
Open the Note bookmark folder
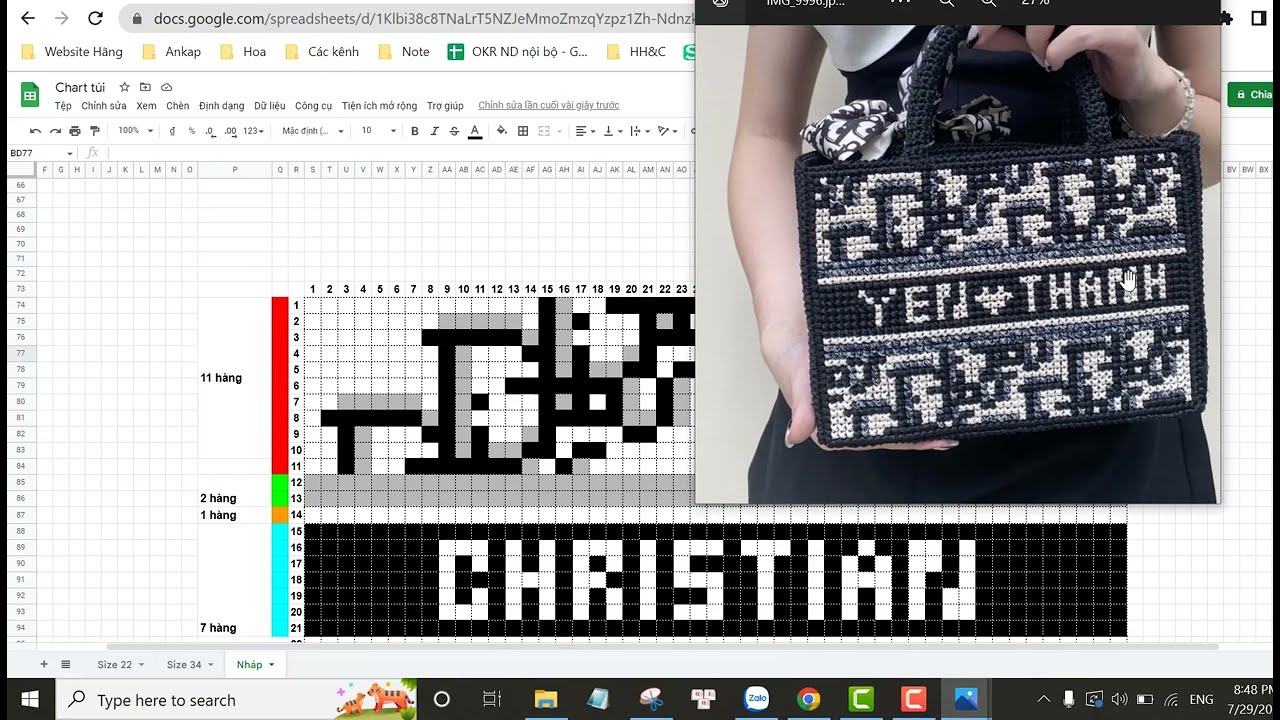pos(404,52)
